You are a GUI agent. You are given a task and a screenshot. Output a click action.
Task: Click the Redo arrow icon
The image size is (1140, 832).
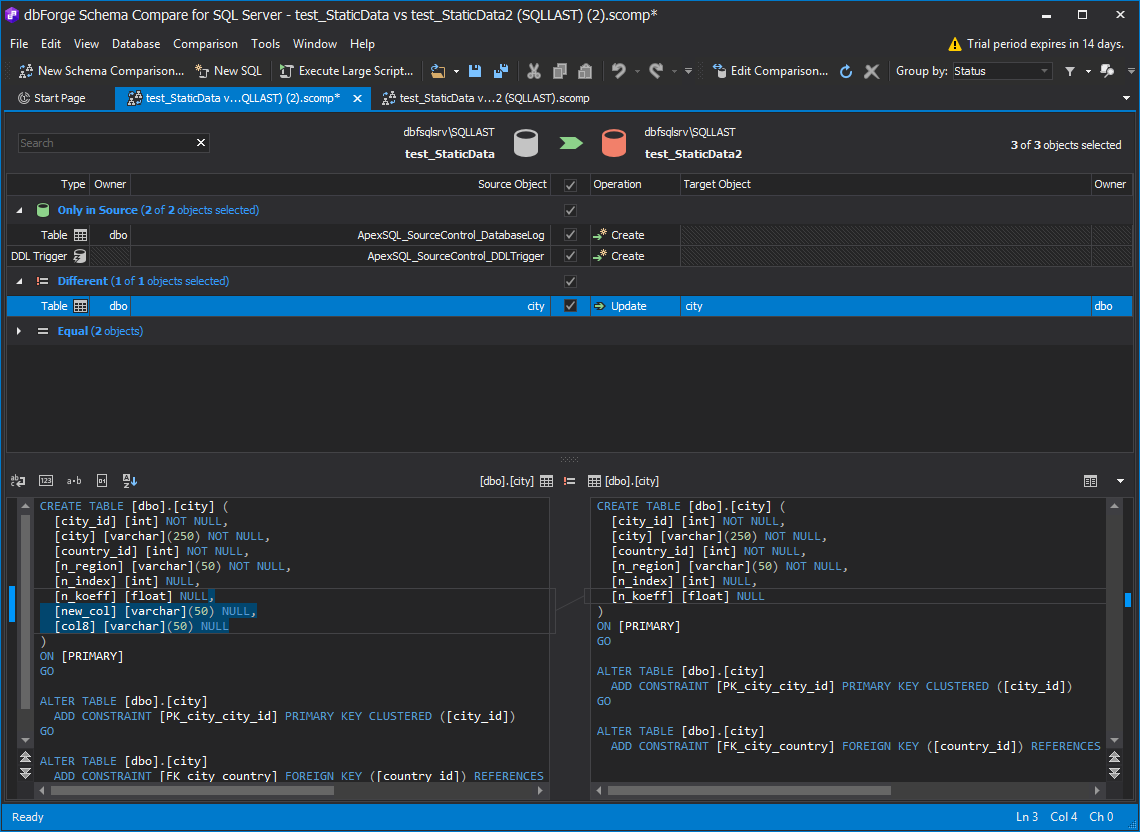657,71
